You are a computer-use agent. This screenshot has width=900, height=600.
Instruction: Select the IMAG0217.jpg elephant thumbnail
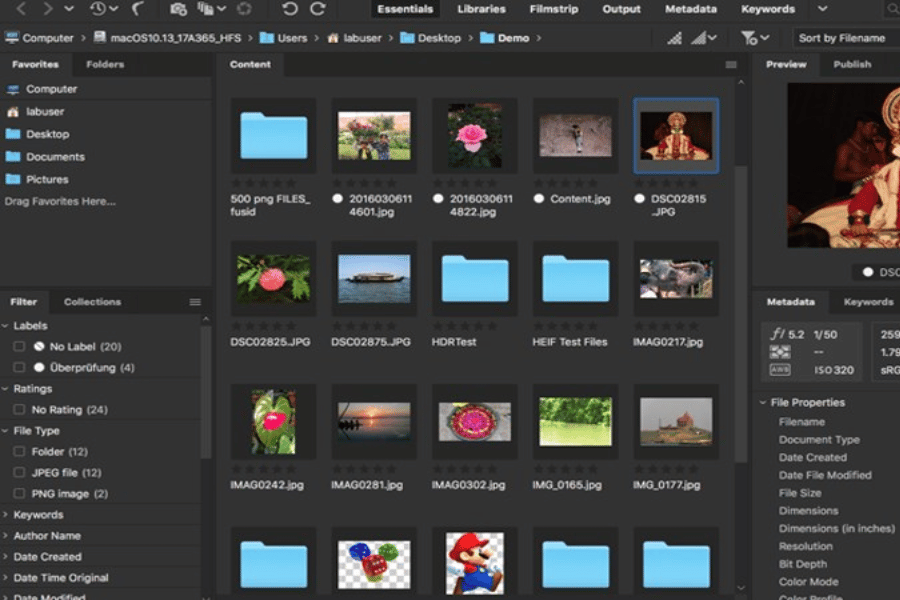point(676,279)
